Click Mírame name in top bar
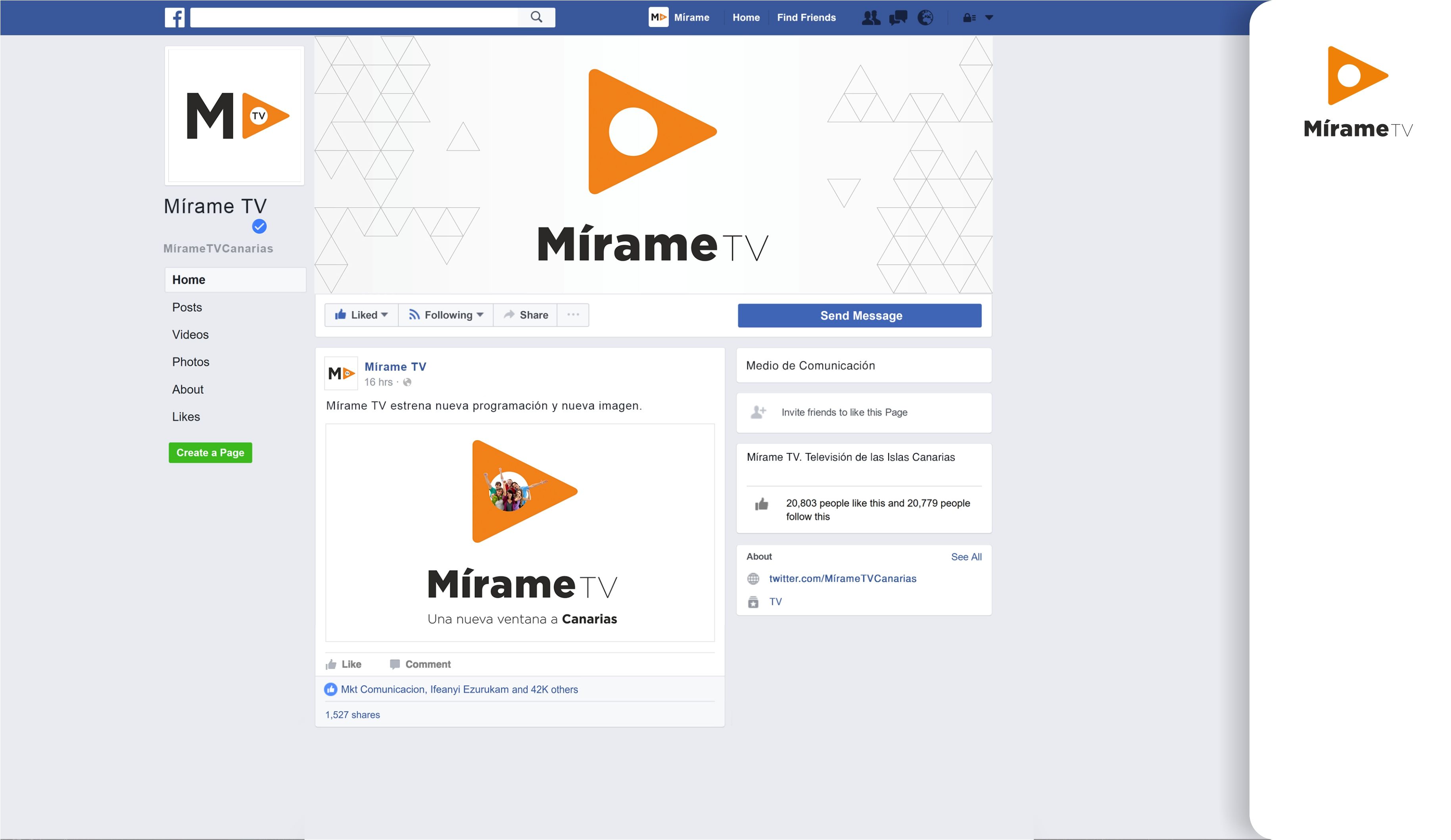This screenshot has width=1451, height=840. pos(691,18)
